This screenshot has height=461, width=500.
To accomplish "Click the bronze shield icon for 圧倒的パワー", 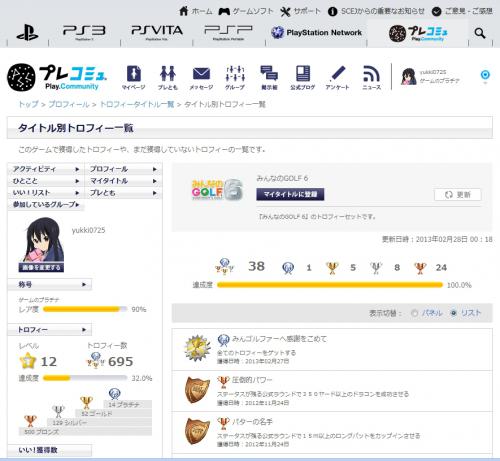I will coord(197,390).
